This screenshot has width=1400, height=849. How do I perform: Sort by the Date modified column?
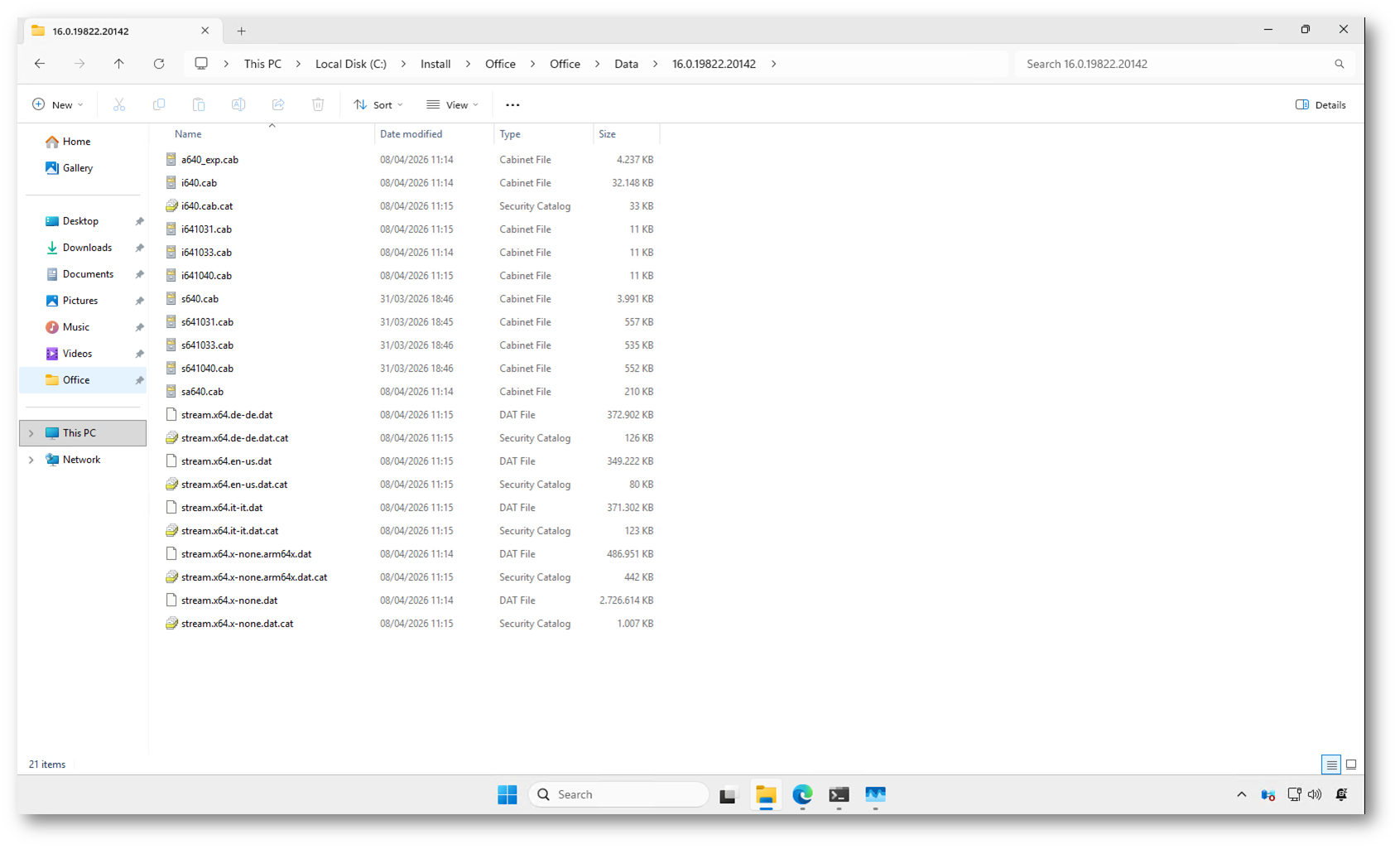[411, 134]
